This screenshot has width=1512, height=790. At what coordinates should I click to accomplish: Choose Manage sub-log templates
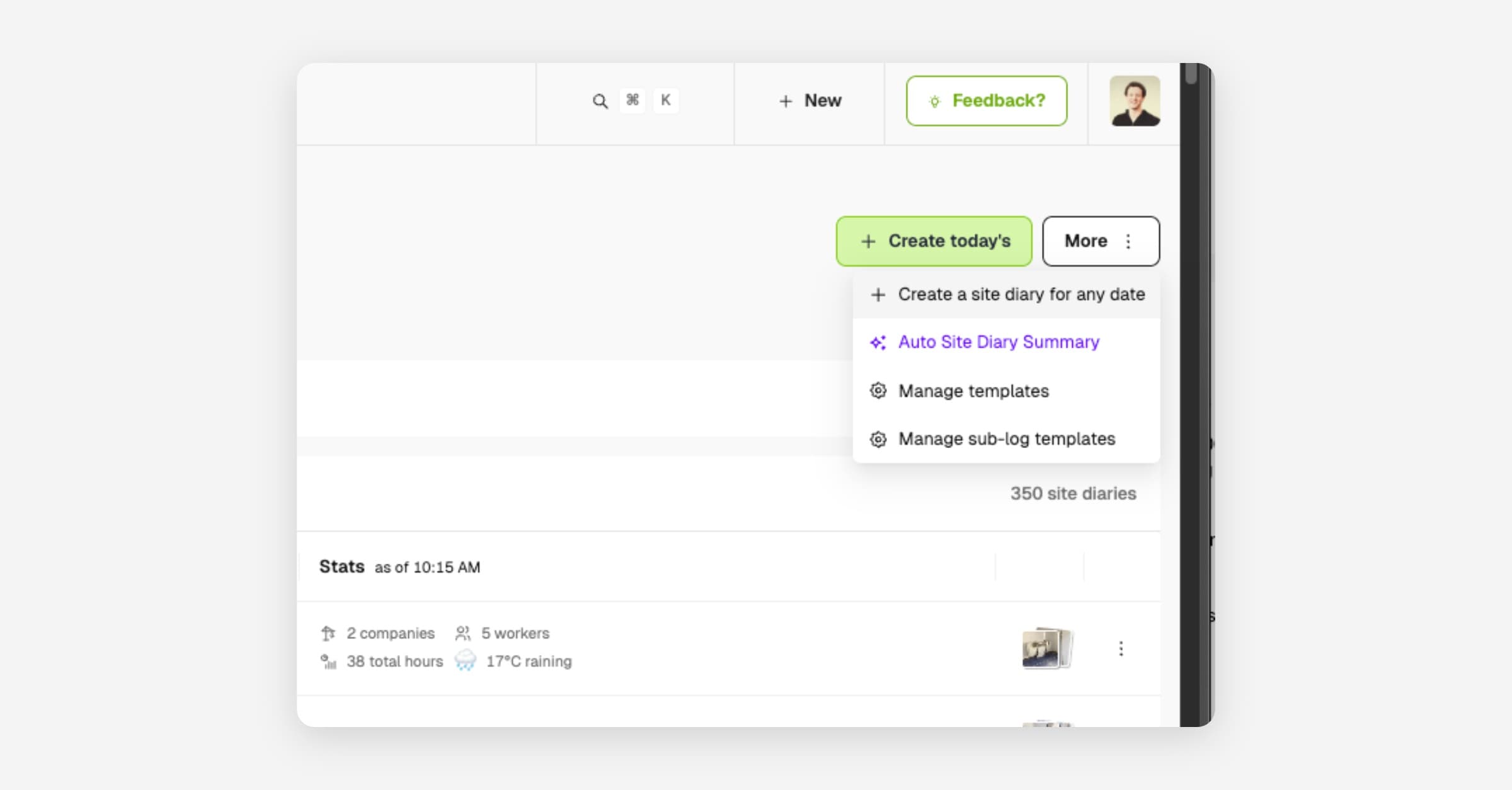tap(1006, 439)
